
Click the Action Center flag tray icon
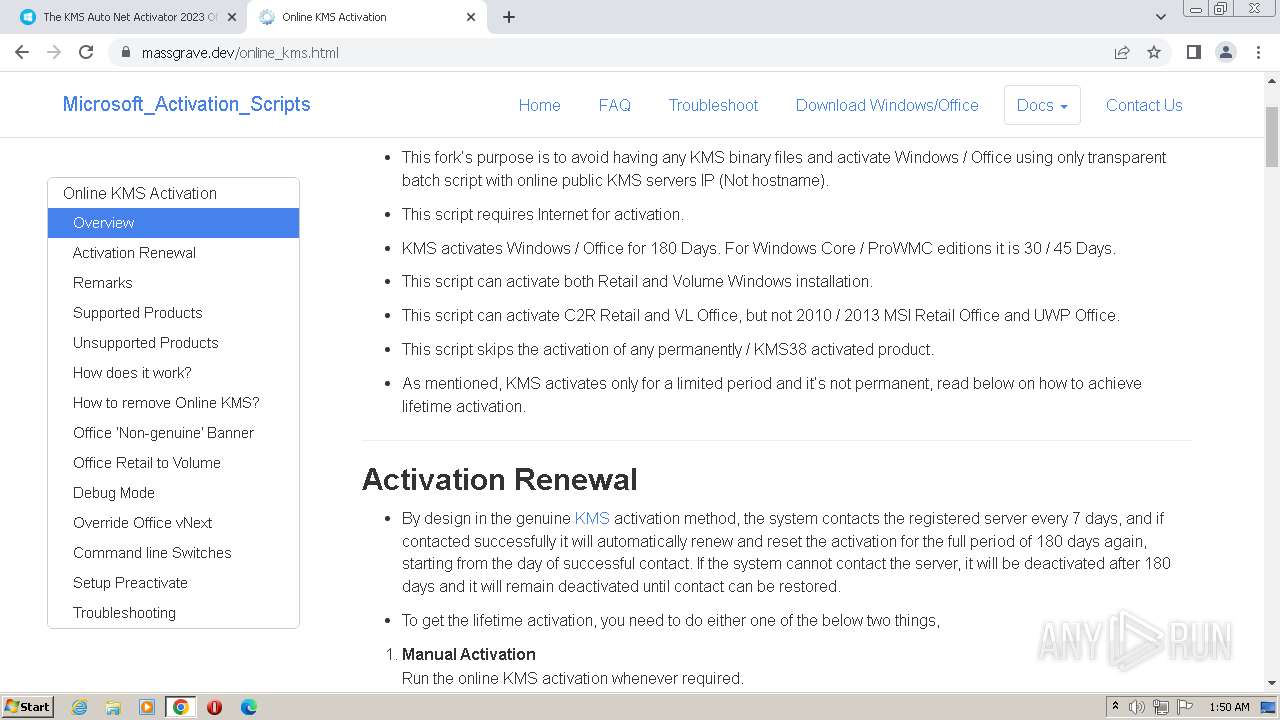(1185, 707)
